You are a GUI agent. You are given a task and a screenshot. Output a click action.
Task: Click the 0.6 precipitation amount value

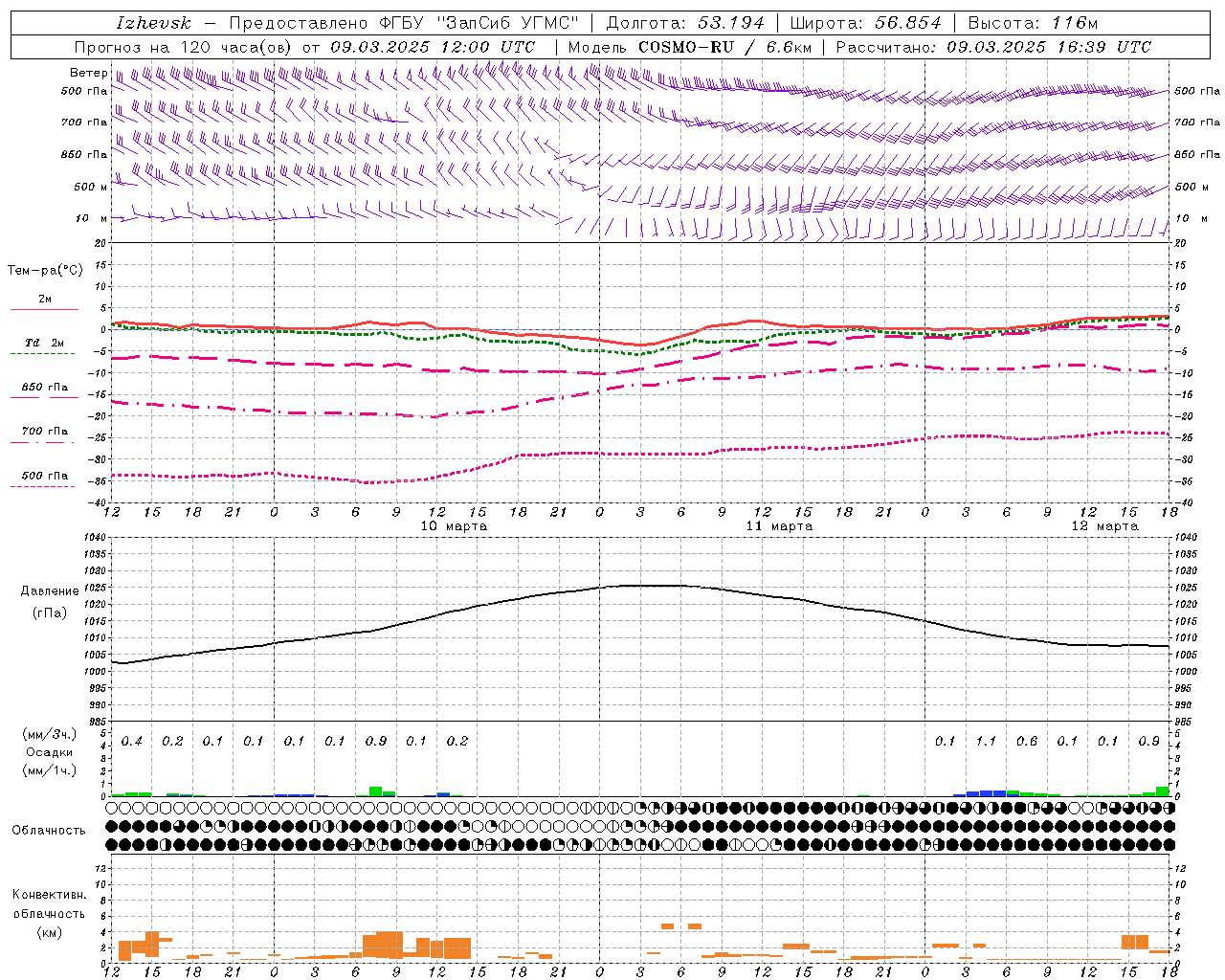[x=1027, y=742]
